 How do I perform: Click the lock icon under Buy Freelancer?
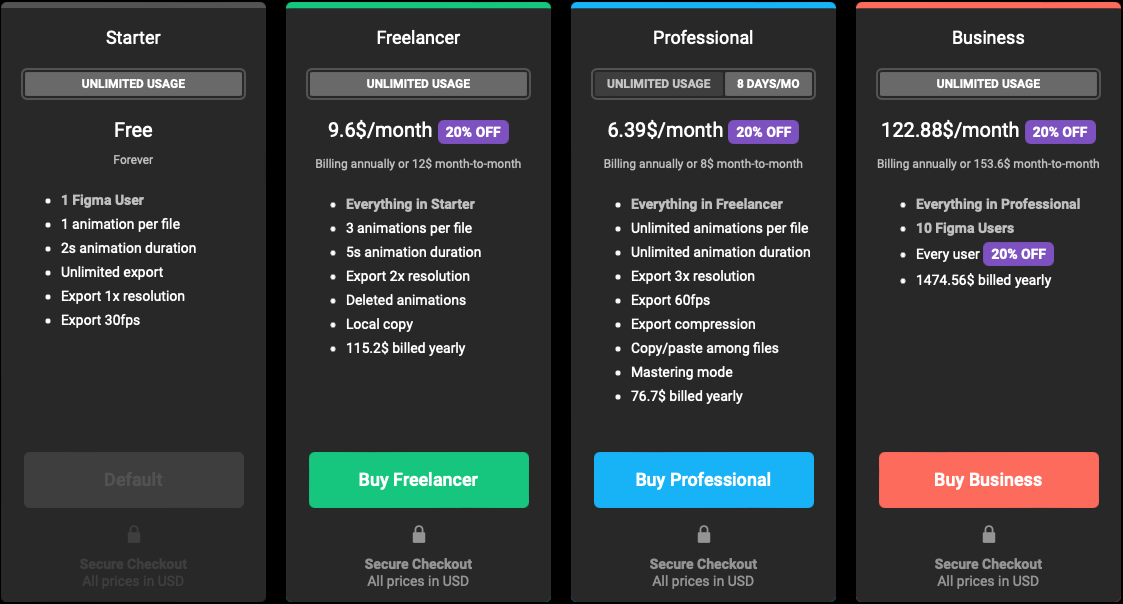tap(418, 534)
